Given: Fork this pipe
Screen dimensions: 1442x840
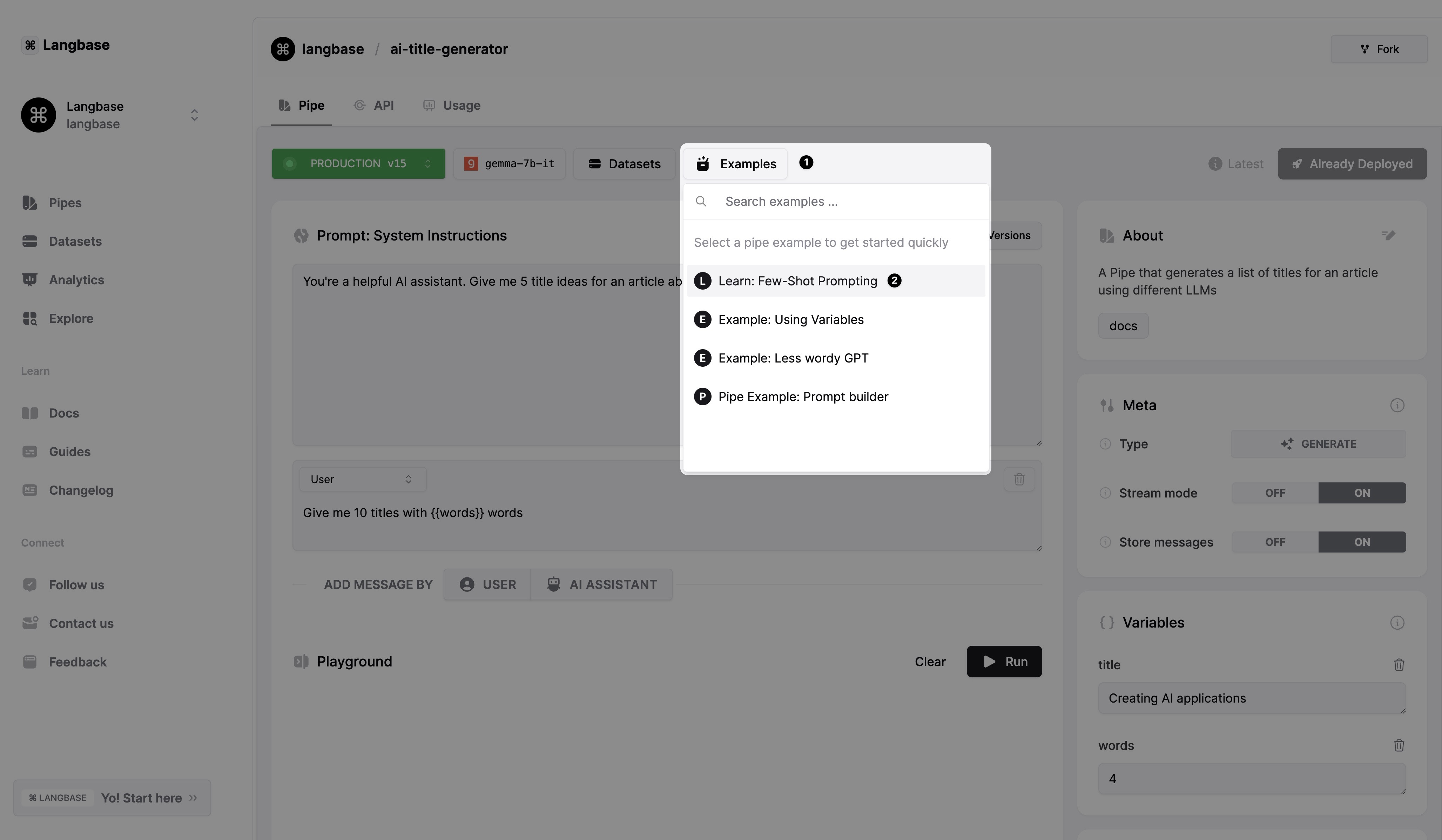Looking at the screenshot, I should (x=1379, y=49).
